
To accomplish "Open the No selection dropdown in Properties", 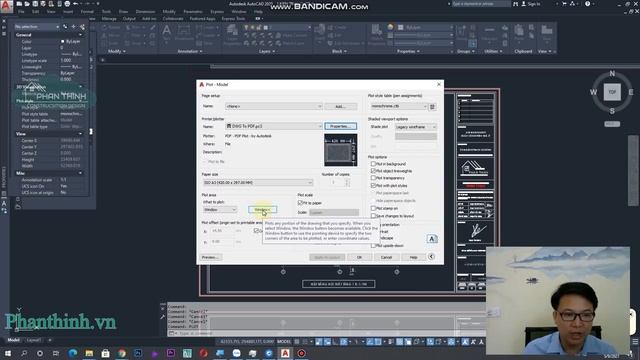I will click(x=37, y=27).
